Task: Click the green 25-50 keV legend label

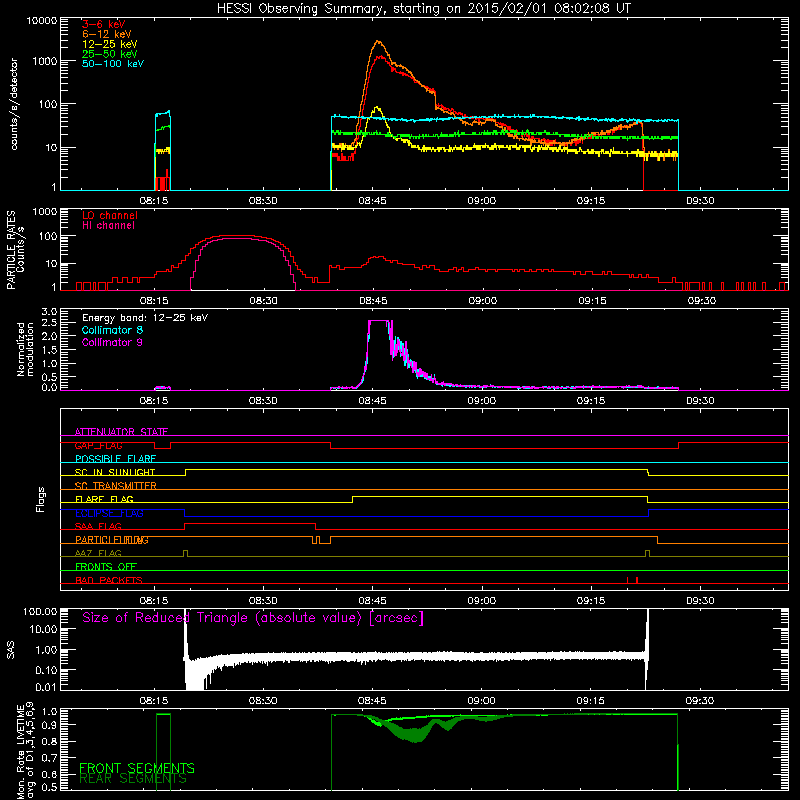Action: pos(110,54)
